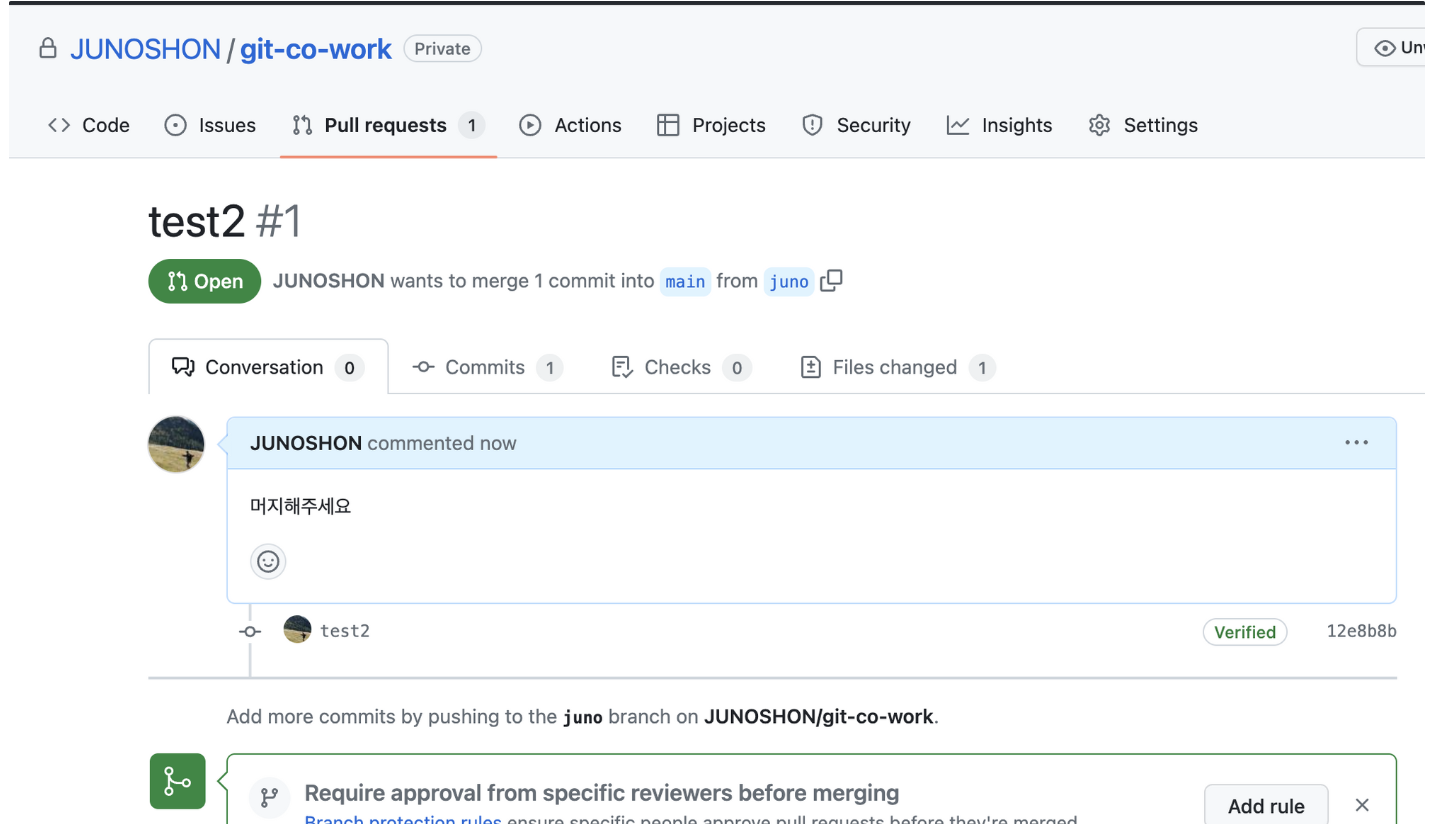This screenshot has height=824, width=1430.
Task: Open the repository Settings tab
Action: click(1143, 125)
